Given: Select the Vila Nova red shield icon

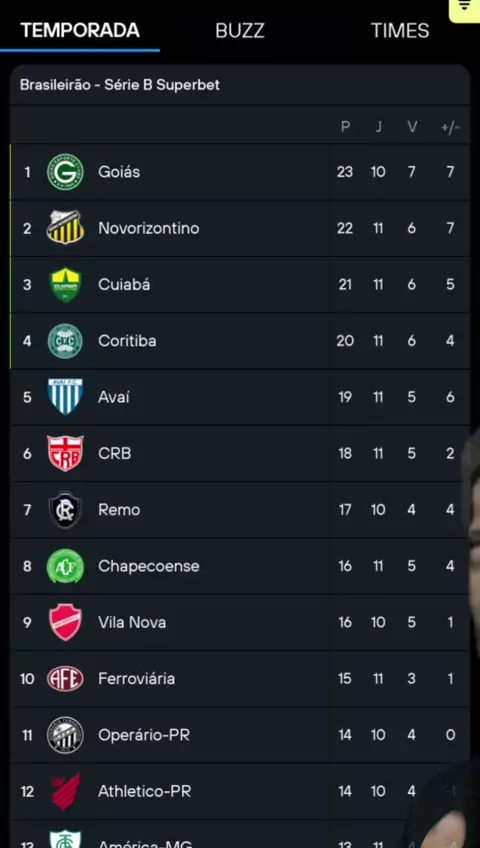Looking at the screenshot, I should point(65,622).
